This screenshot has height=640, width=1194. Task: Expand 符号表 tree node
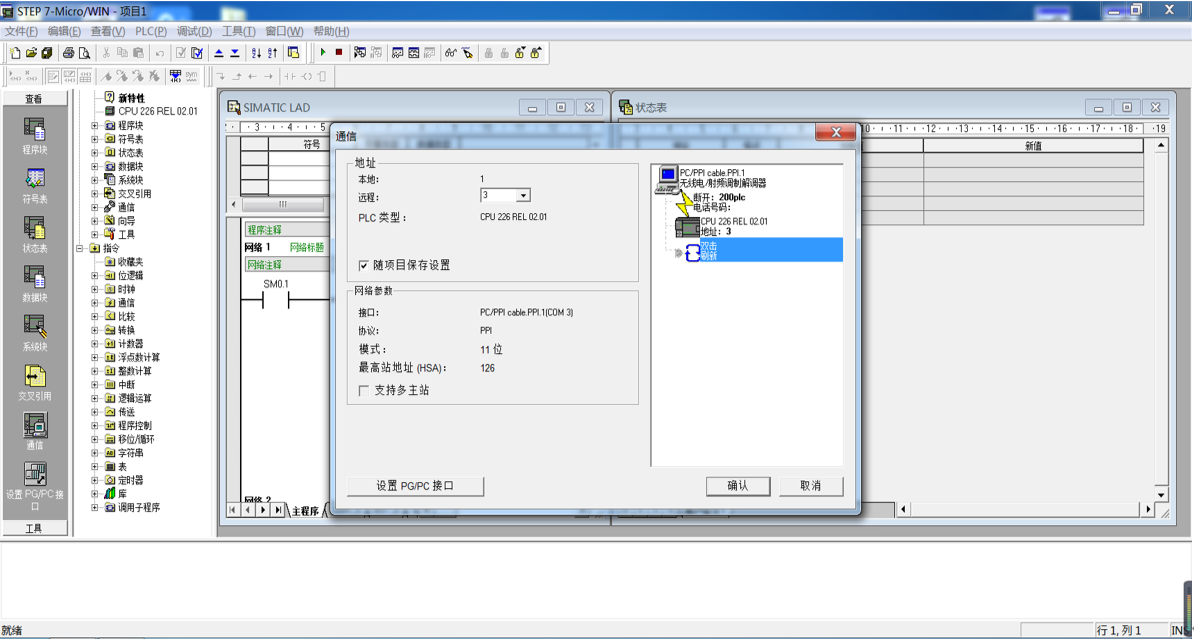click(x=95, y=139)
